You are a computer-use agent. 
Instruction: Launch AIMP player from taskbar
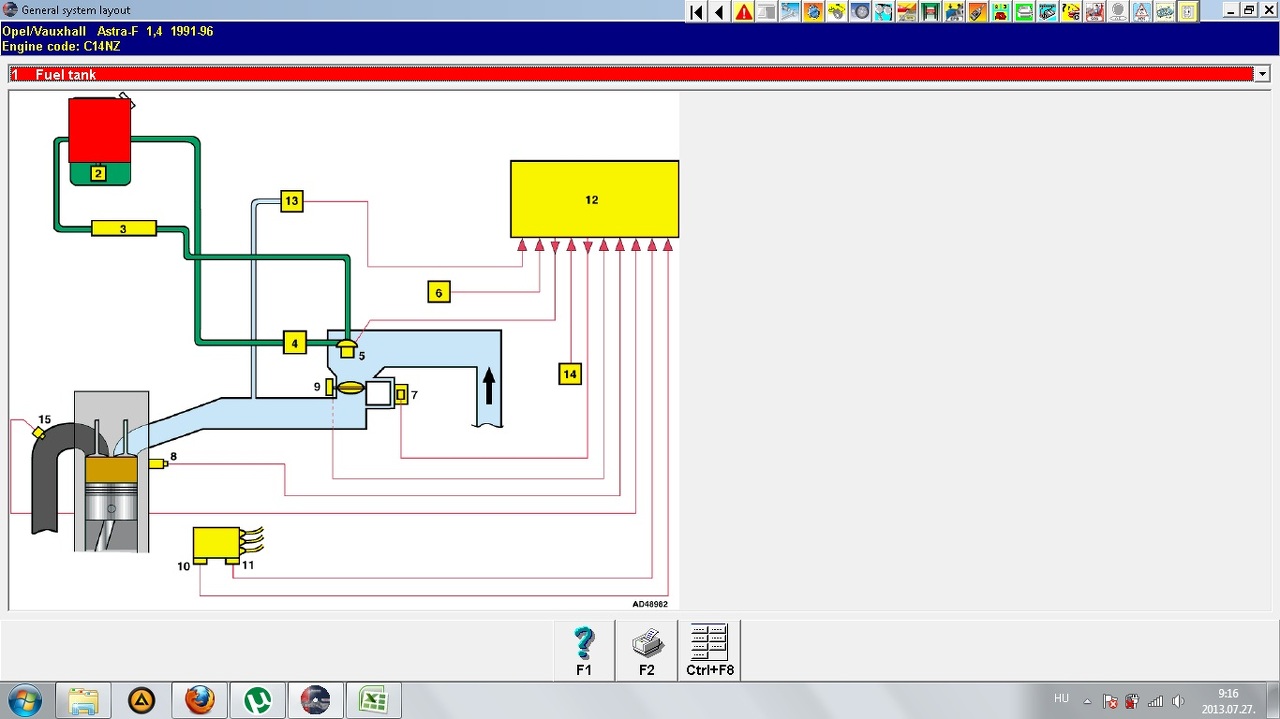141,700
